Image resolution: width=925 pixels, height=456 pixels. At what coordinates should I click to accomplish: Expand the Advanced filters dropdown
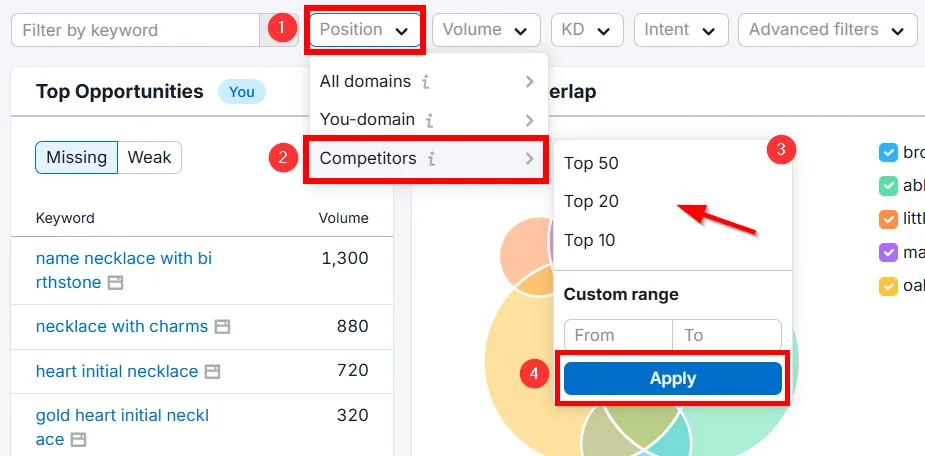[828, 29]
